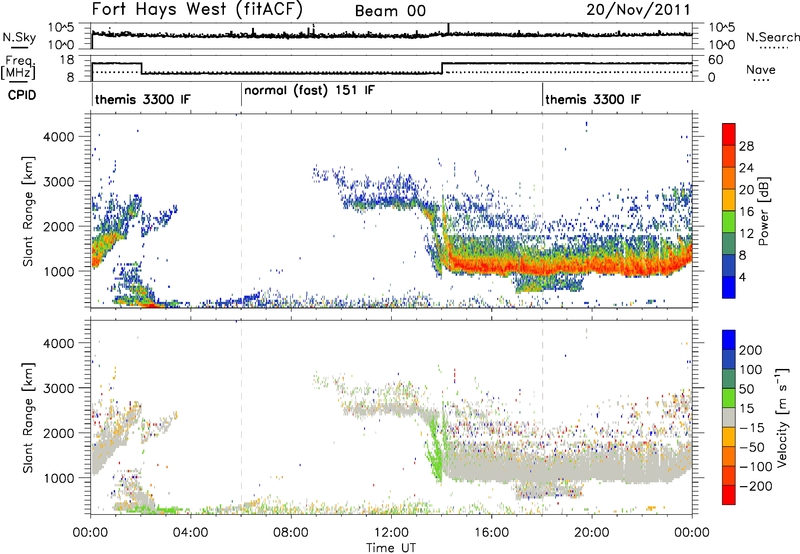800x554 pixels.
Task: Click the green velocity streak near 14:00
Action: (435, 449)
